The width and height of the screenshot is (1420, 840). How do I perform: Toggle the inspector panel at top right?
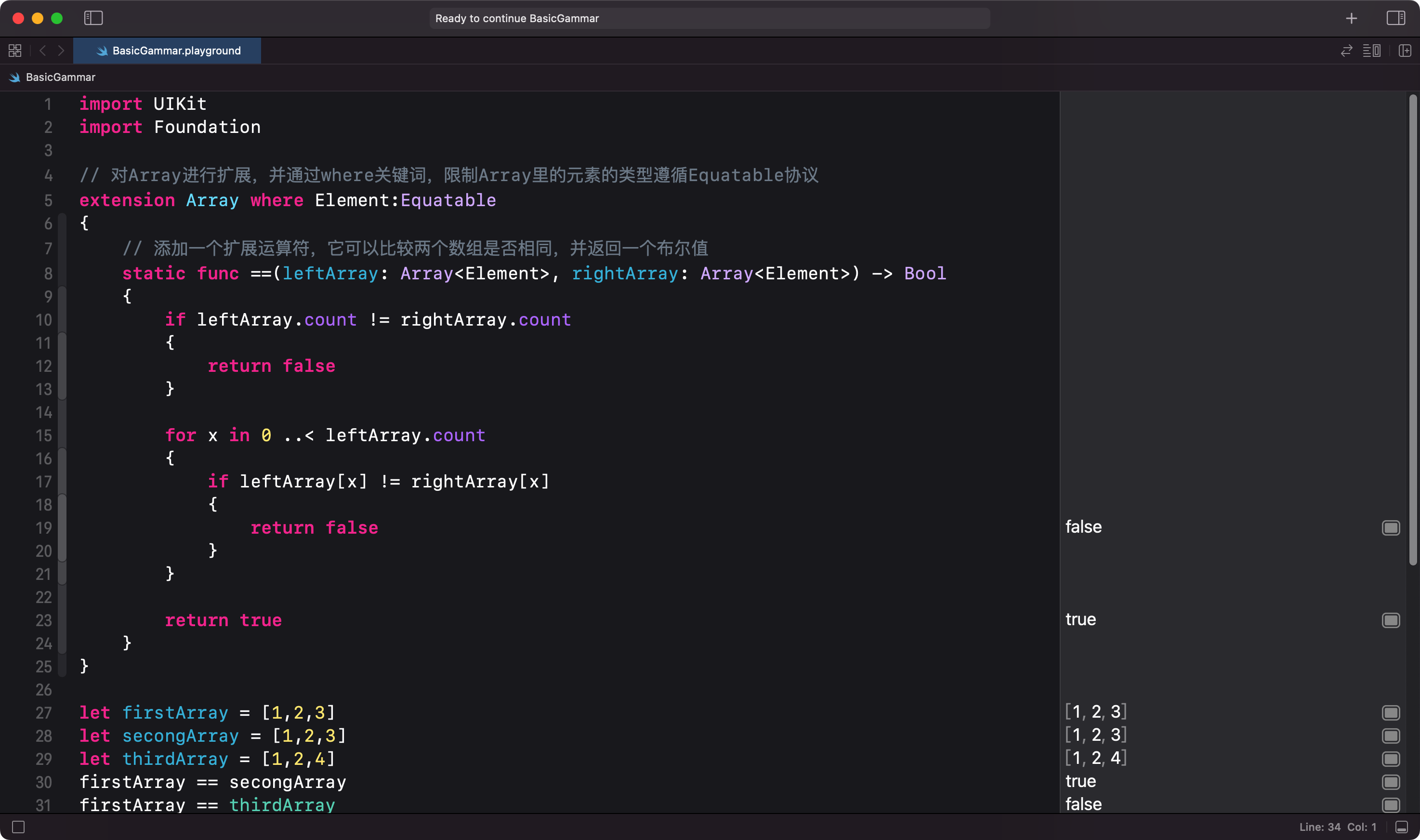pos(1395,18)
